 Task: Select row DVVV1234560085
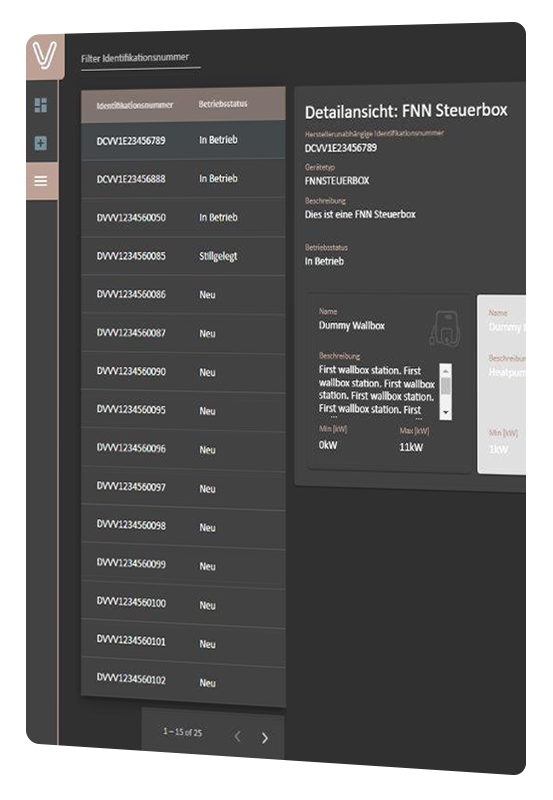pyautogui.click(x=183, y=256)
